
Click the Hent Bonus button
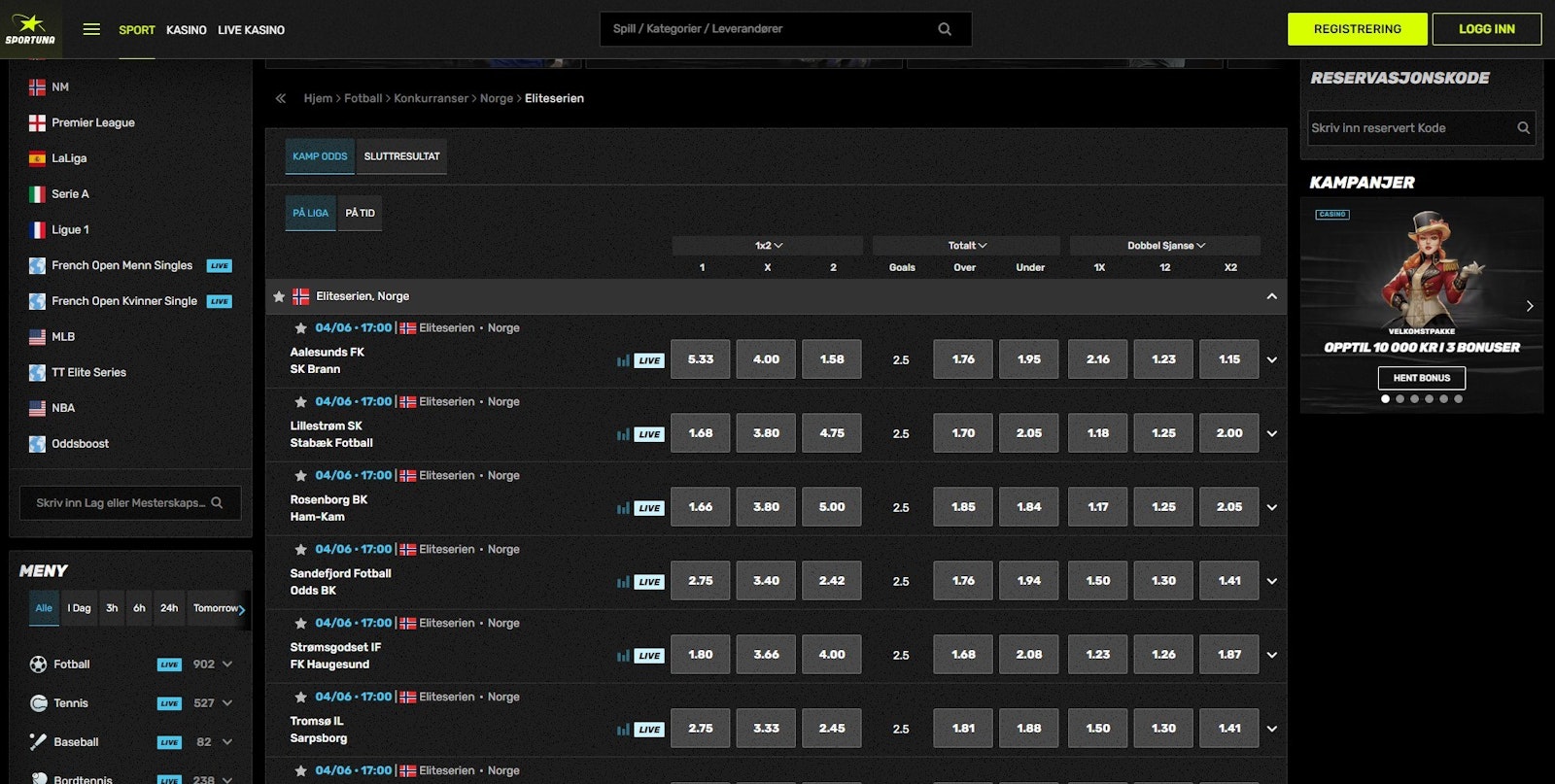coord(1421,378)
